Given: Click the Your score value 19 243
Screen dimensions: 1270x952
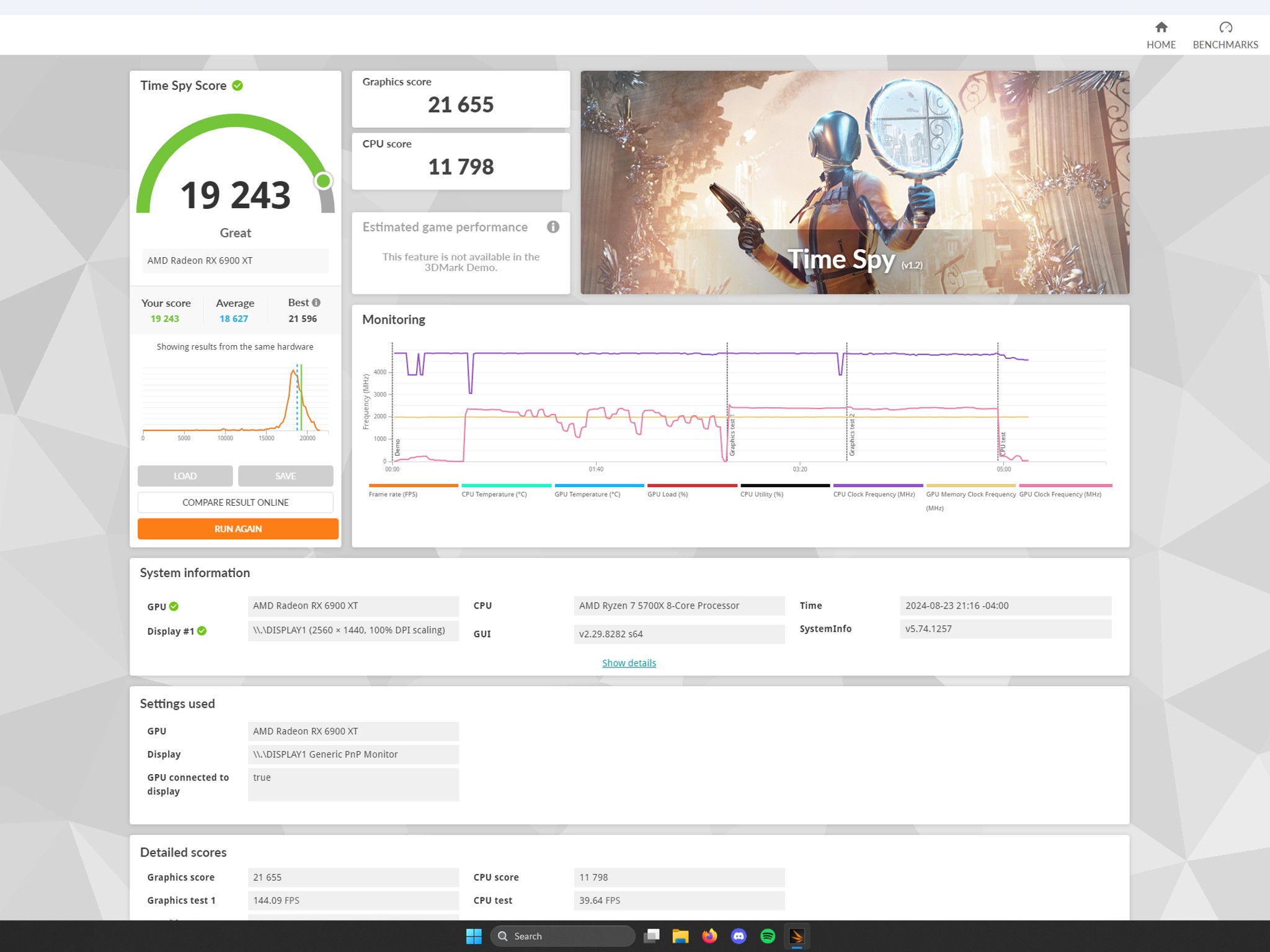Looking at the screenshot, I should pos(165,319).
